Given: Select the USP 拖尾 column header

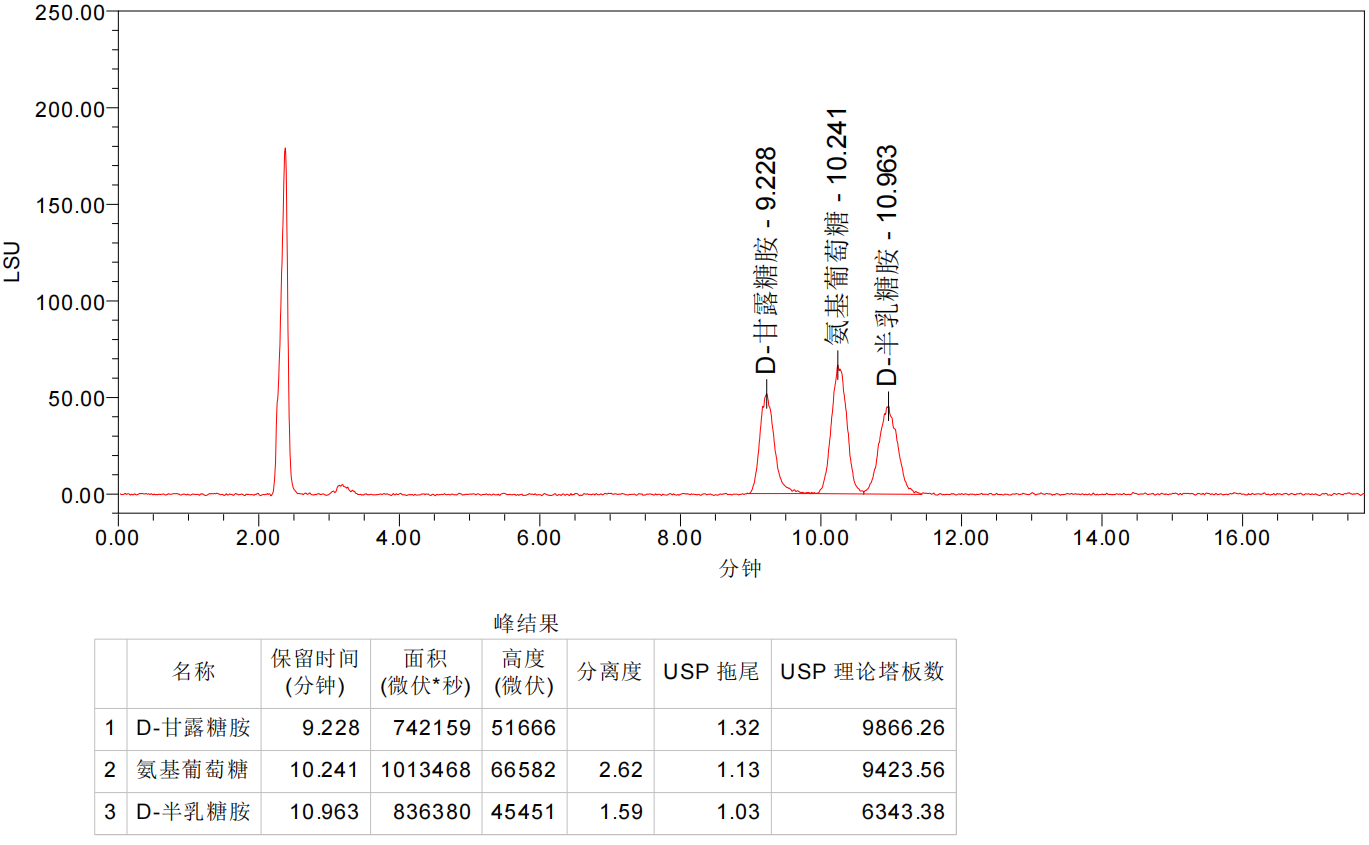Looking at the screenshot, I should pyautogui.click(x=711, y=672).
